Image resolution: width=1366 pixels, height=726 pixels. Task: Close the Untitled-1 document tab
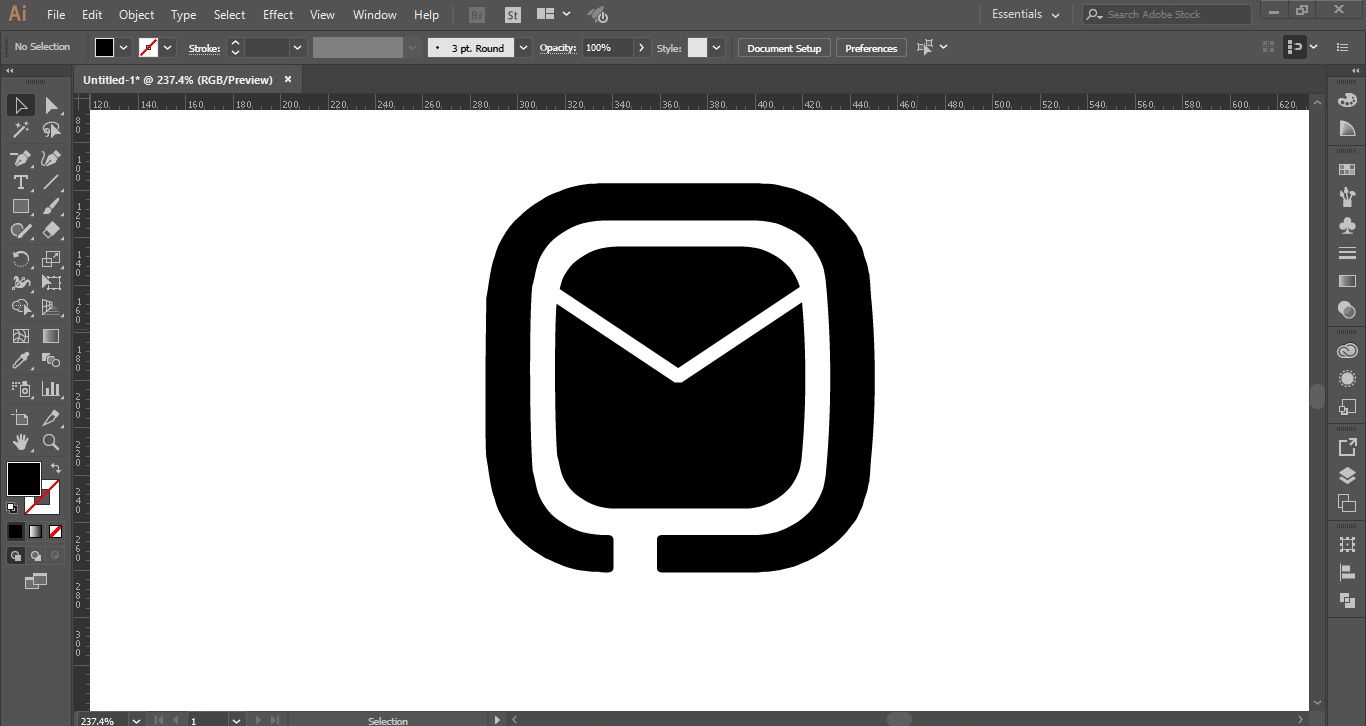288,80
